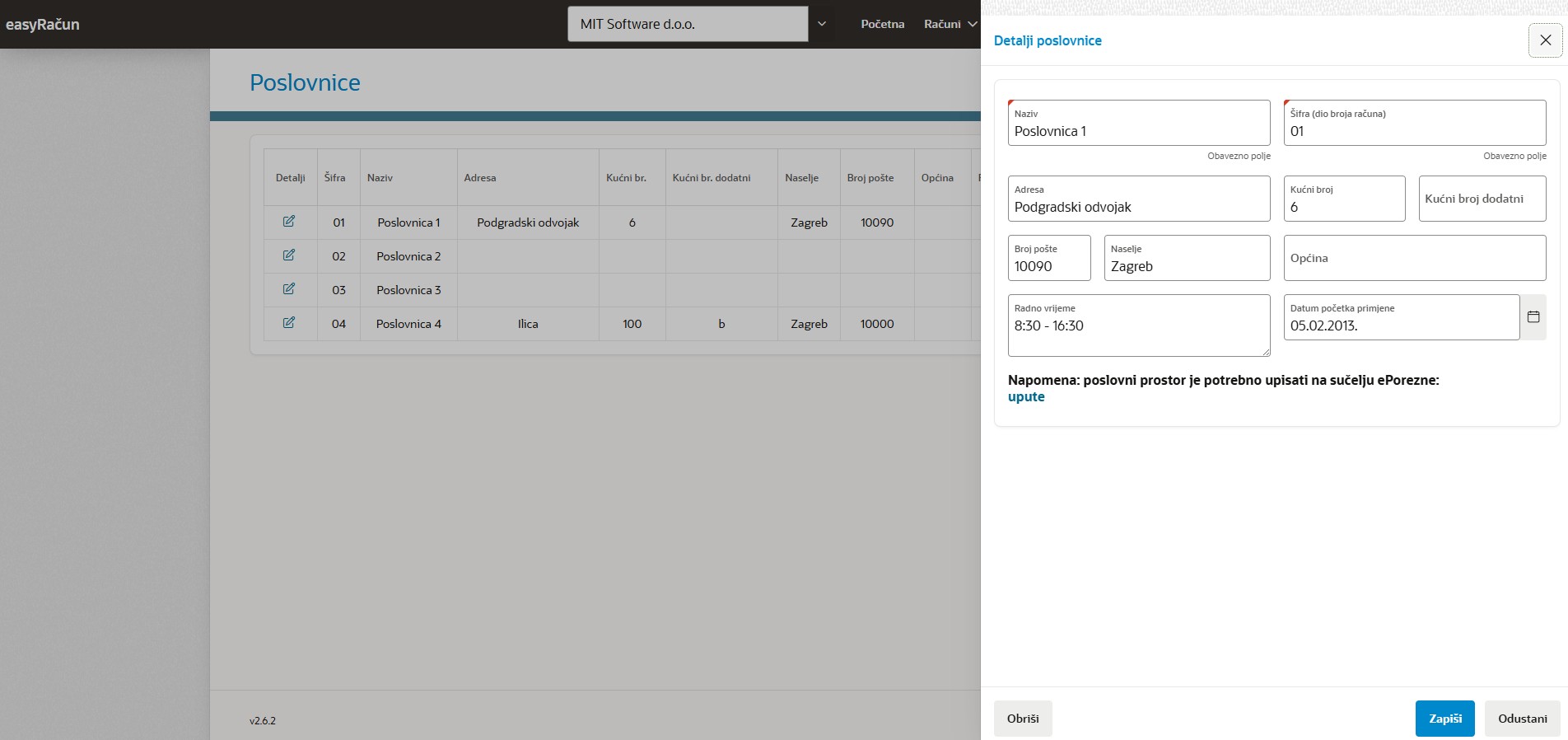Follow the upute link
Screen dimensions: 1568x740
click(x=1026, y=397)
